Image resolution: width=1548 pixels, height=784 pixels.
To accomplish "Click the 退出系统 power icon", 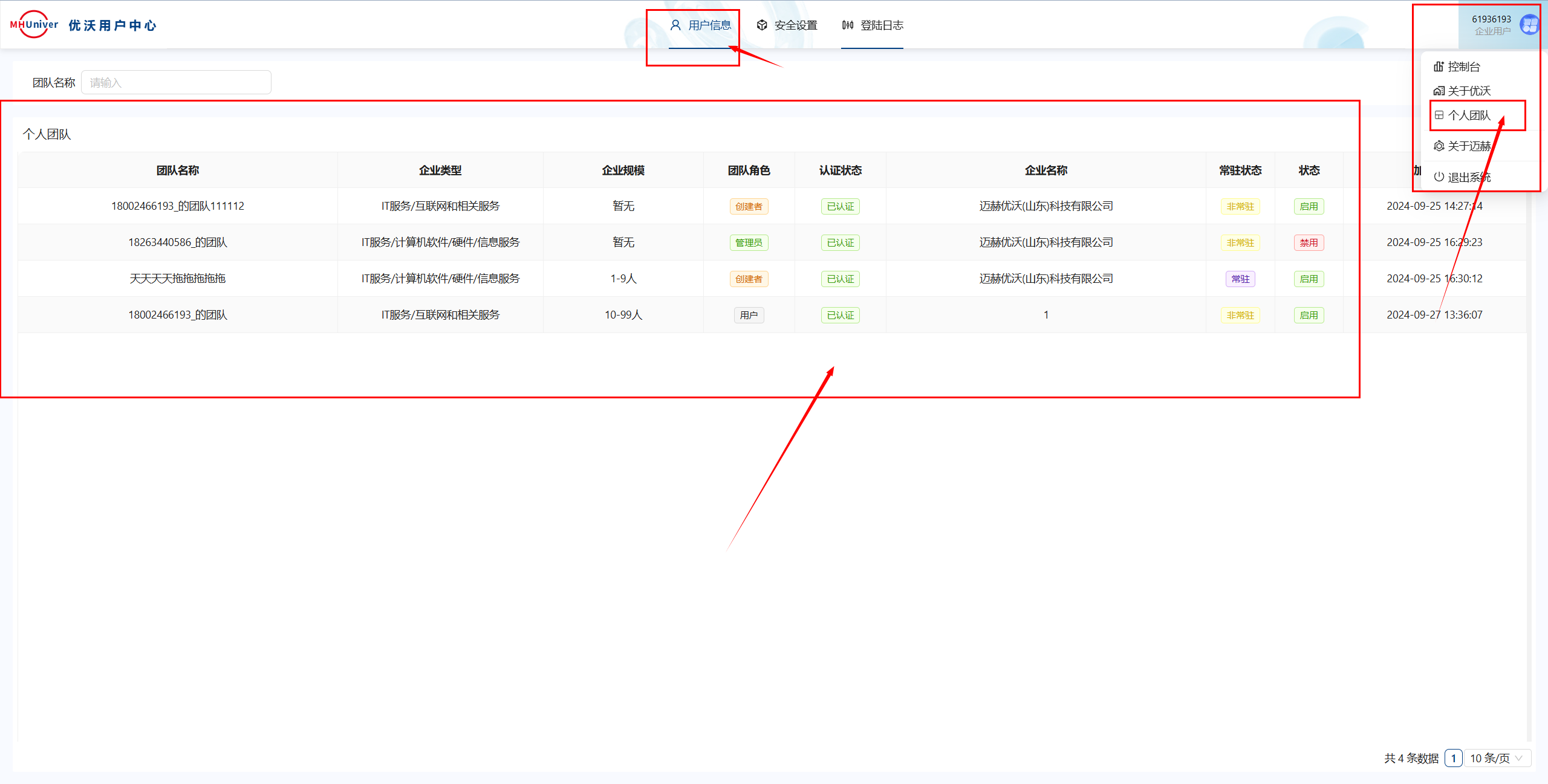I will pyautogui.click(x=1439, y=177).
